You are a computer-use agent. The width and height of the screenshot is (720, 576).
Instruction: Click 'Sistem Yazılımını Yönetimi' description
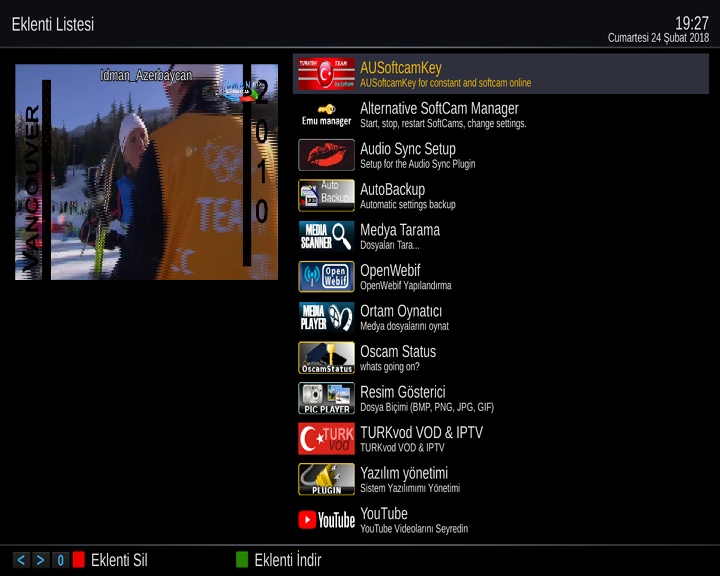tap(410, 488)
